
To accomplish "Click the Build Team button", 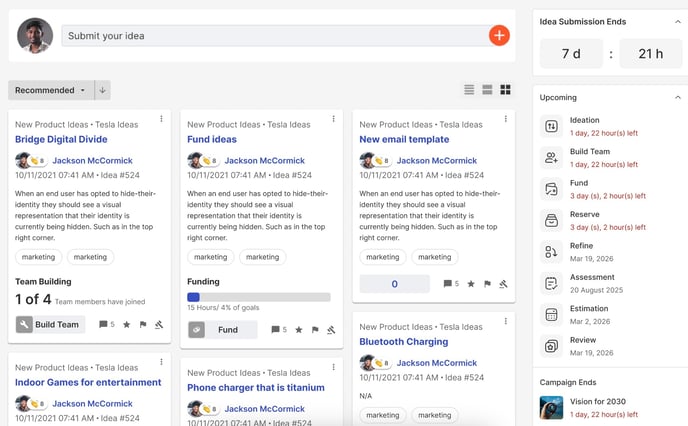I will [x=50, y=325].
